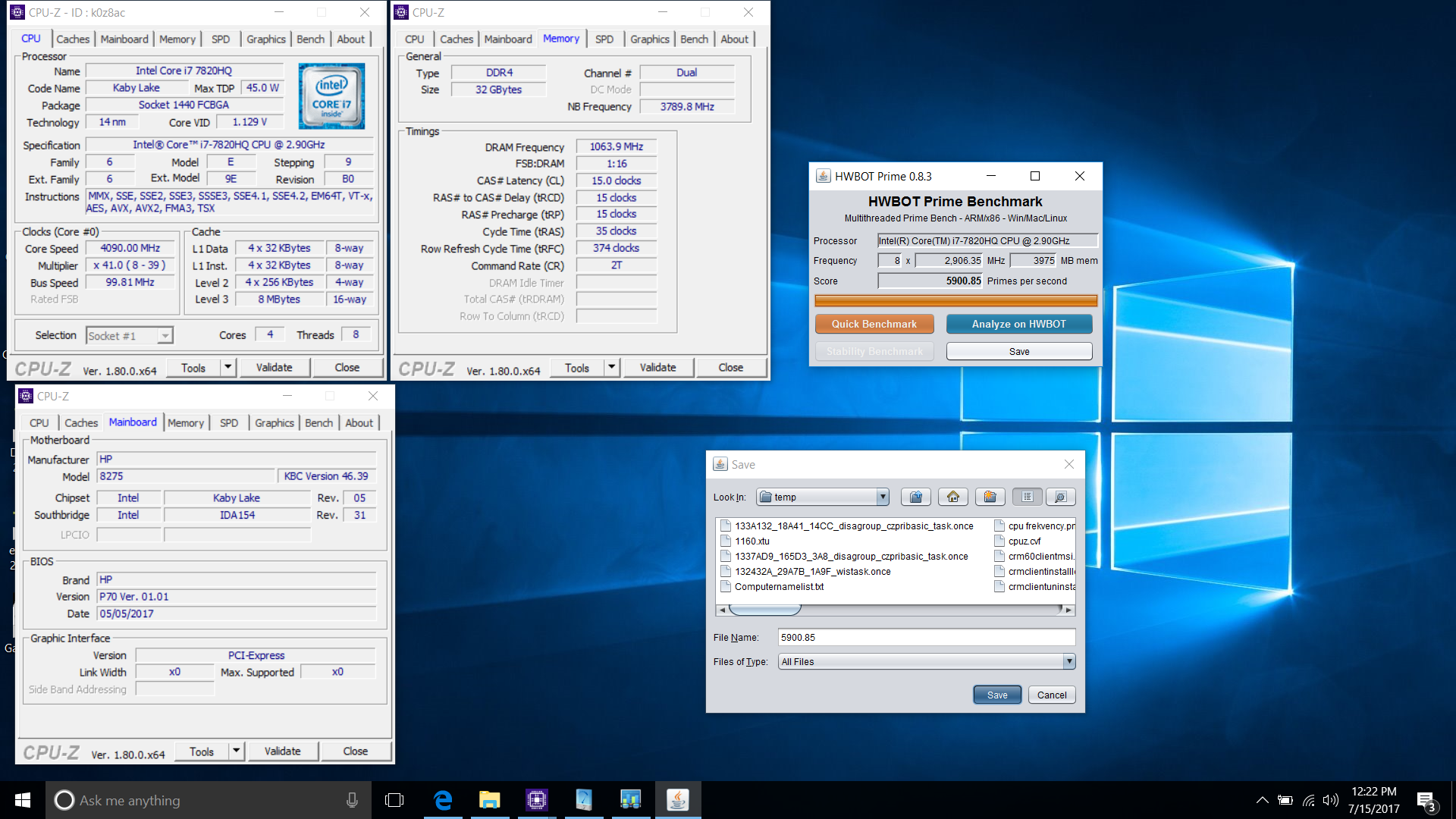Click the HWBOT score progress bar
Image resolution: width=1456 pixels, height=819 pixels.
(955, 300)
